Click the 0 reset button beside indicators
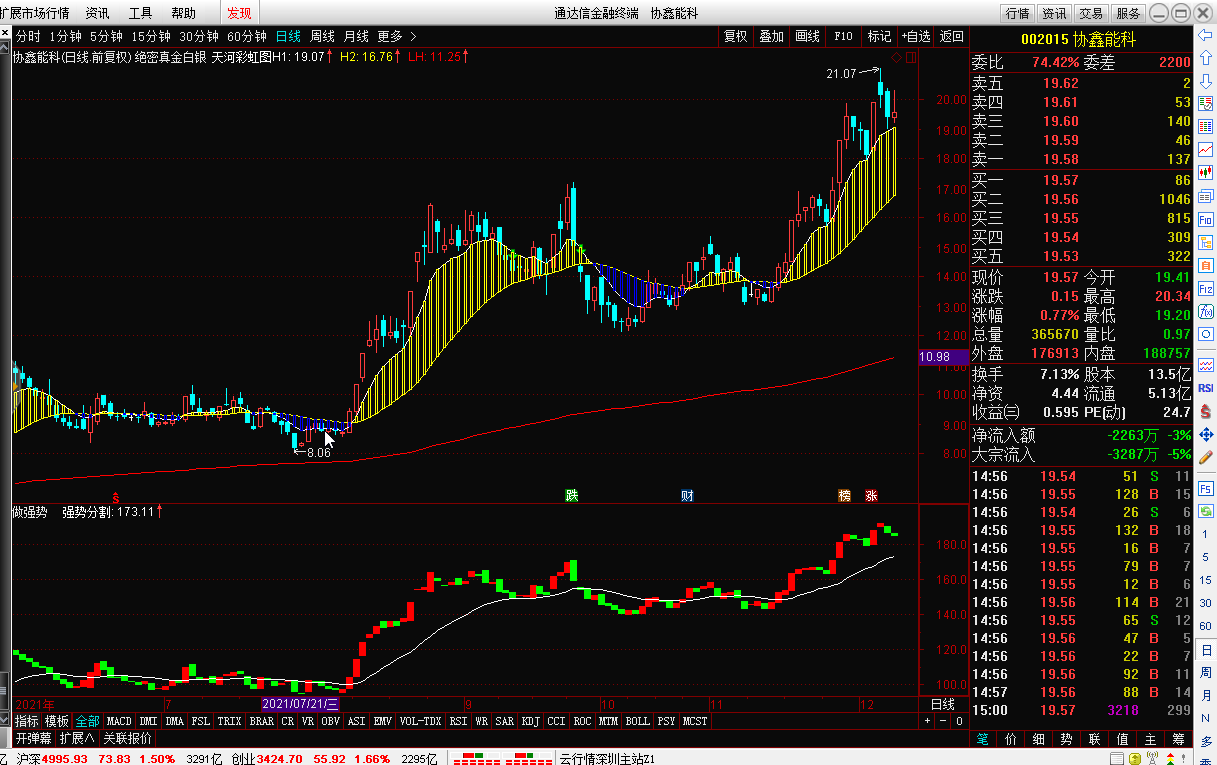The image size is (1217, 765). 959,721
